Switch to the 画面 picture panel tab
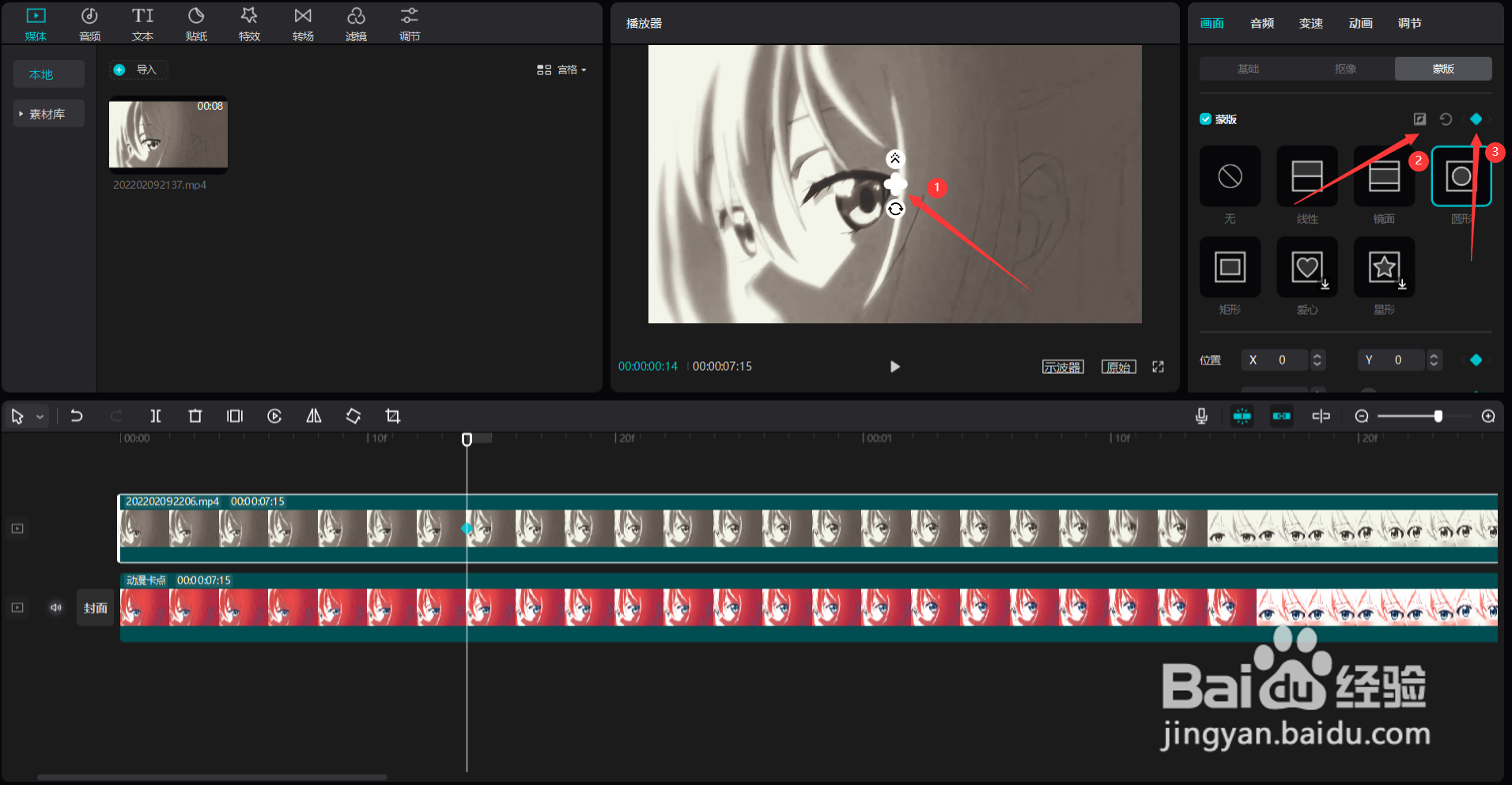This screenshot has width=1512, height=785. 1211,23
